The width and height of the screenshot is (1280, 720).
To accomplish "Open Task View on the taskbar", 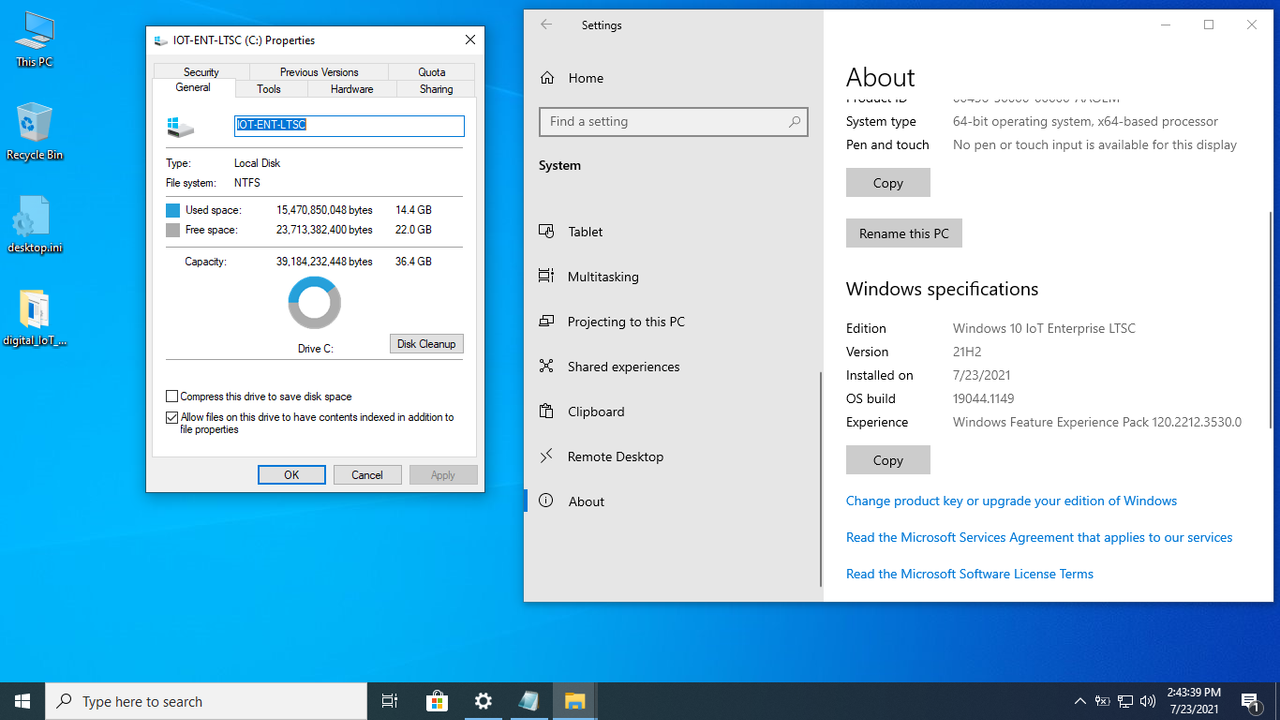I will pos(390,701).
